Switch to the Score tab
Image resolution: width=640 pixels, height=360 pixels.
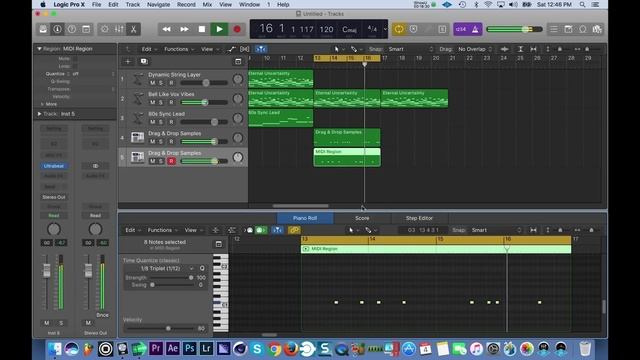(x=362, y=218)
